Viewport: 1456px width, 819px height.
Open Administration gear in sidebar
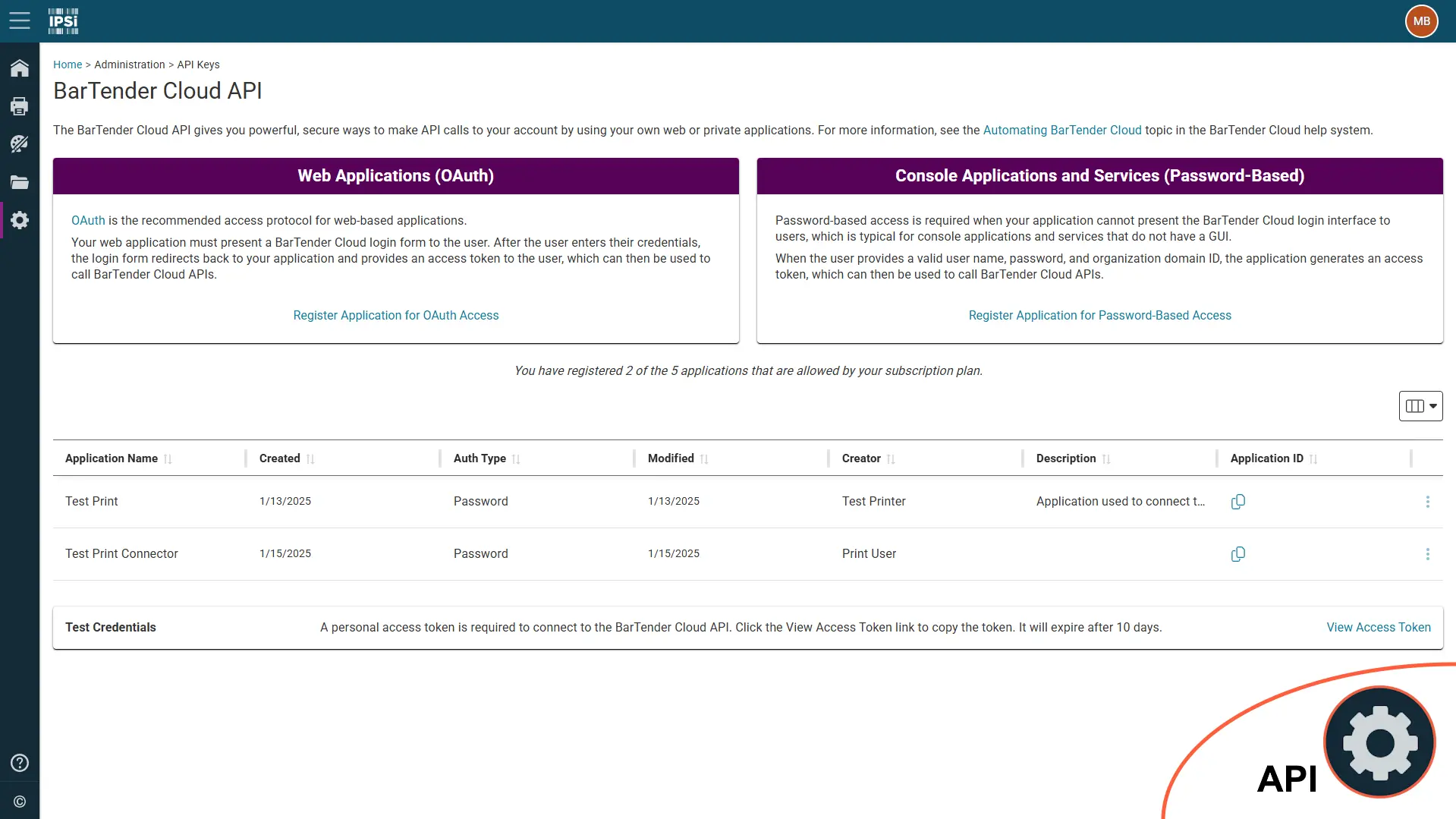pos(20,220)
